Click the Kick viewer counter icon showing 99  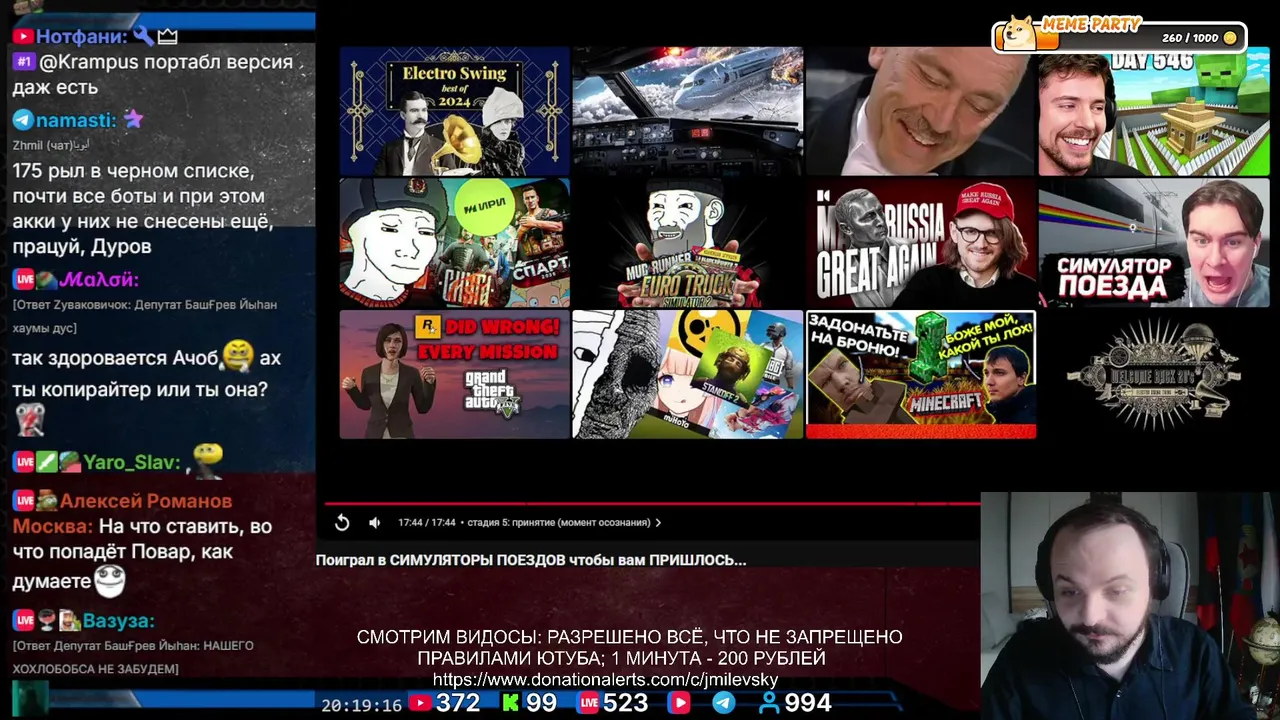pyautogui.click(x=511, y=703)
